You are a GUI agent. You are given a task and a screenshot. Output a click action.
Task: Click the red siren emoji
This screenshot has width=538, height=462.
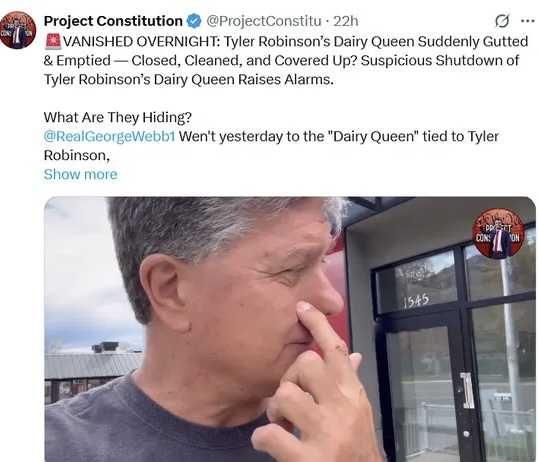tap(53, 41)
